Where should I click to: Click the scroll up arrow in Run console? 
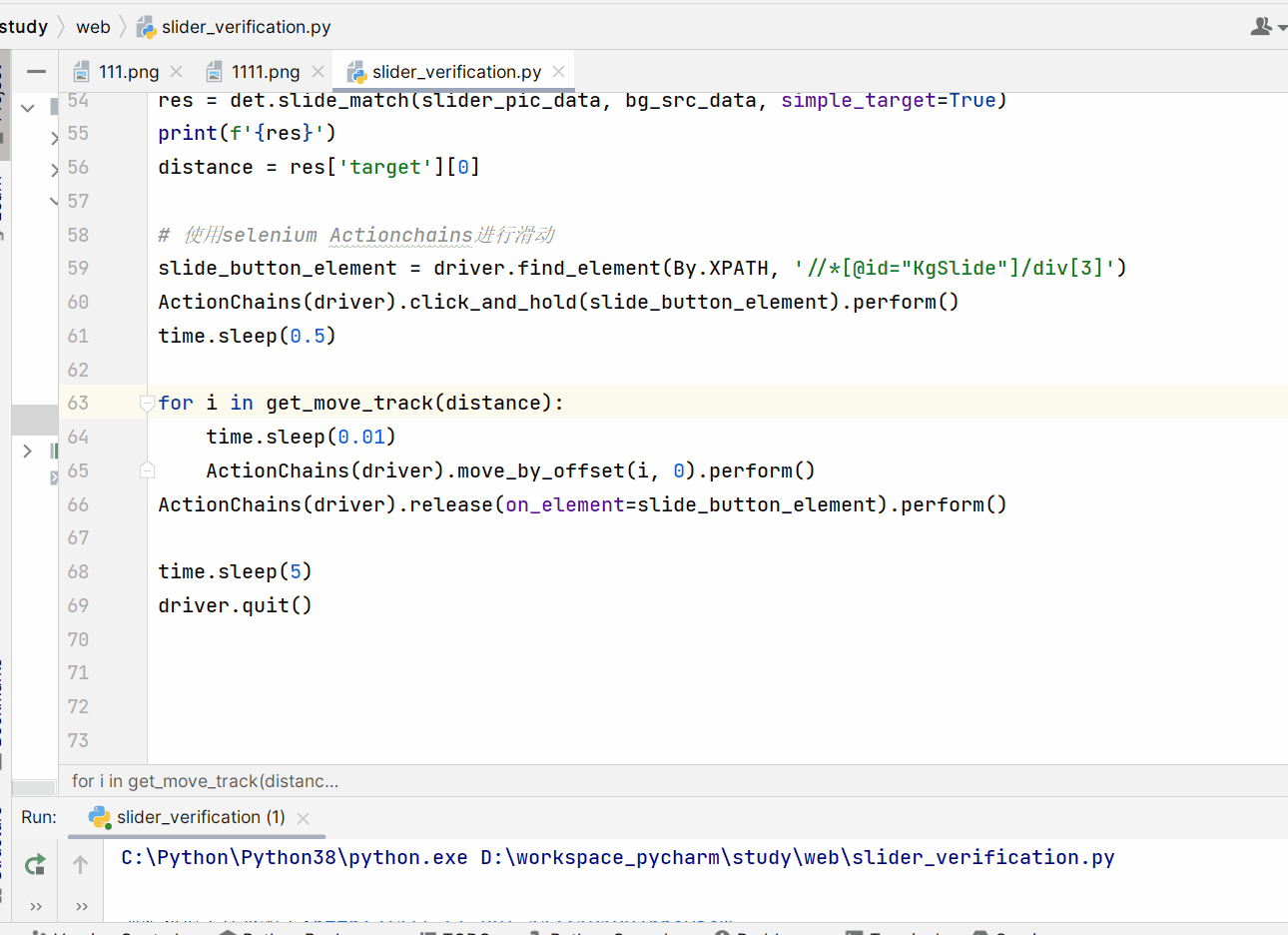click(x=81, y=865)
